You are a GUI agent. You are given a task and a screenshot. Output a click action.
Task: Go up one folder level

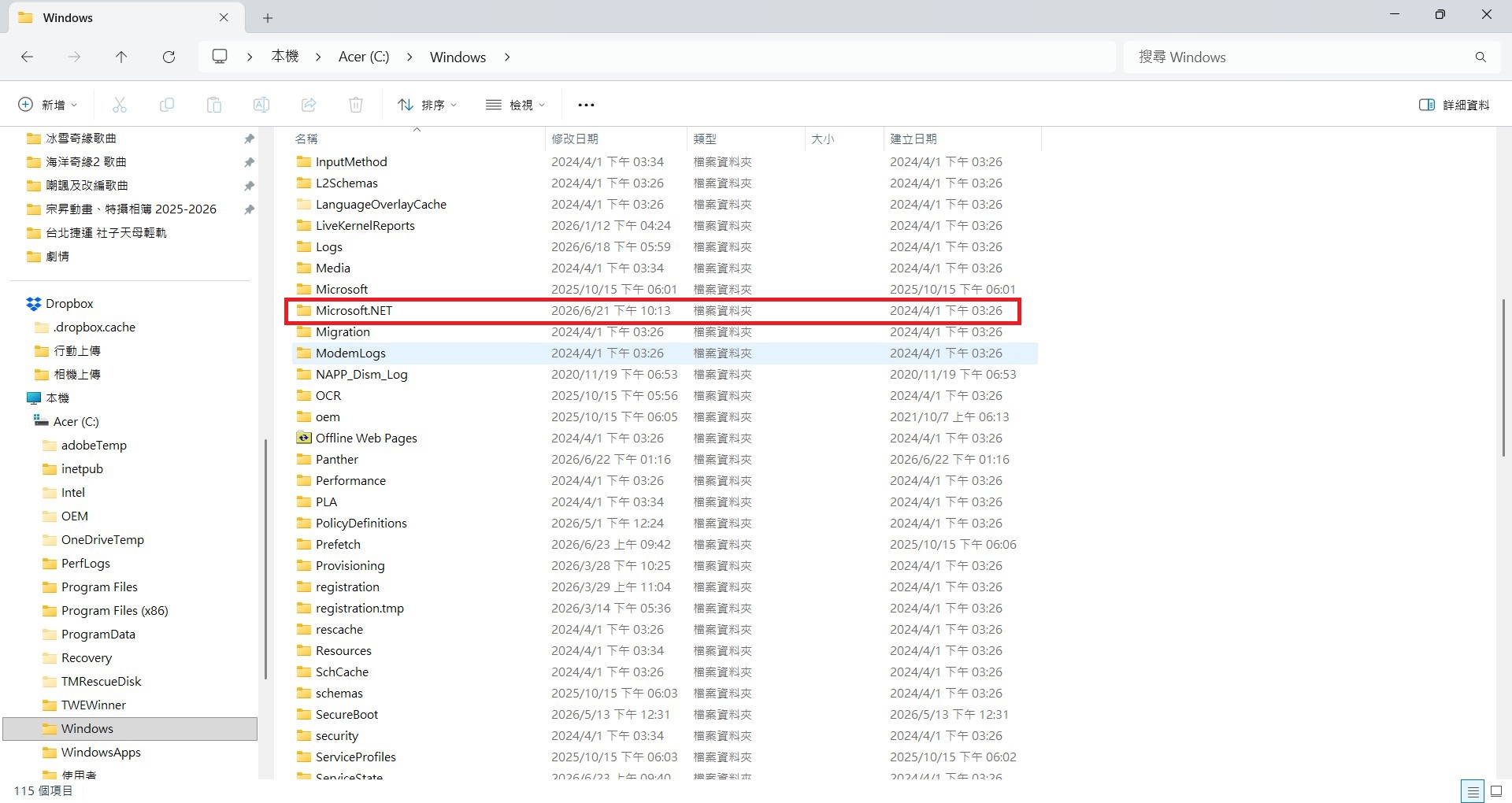[121, 57]
